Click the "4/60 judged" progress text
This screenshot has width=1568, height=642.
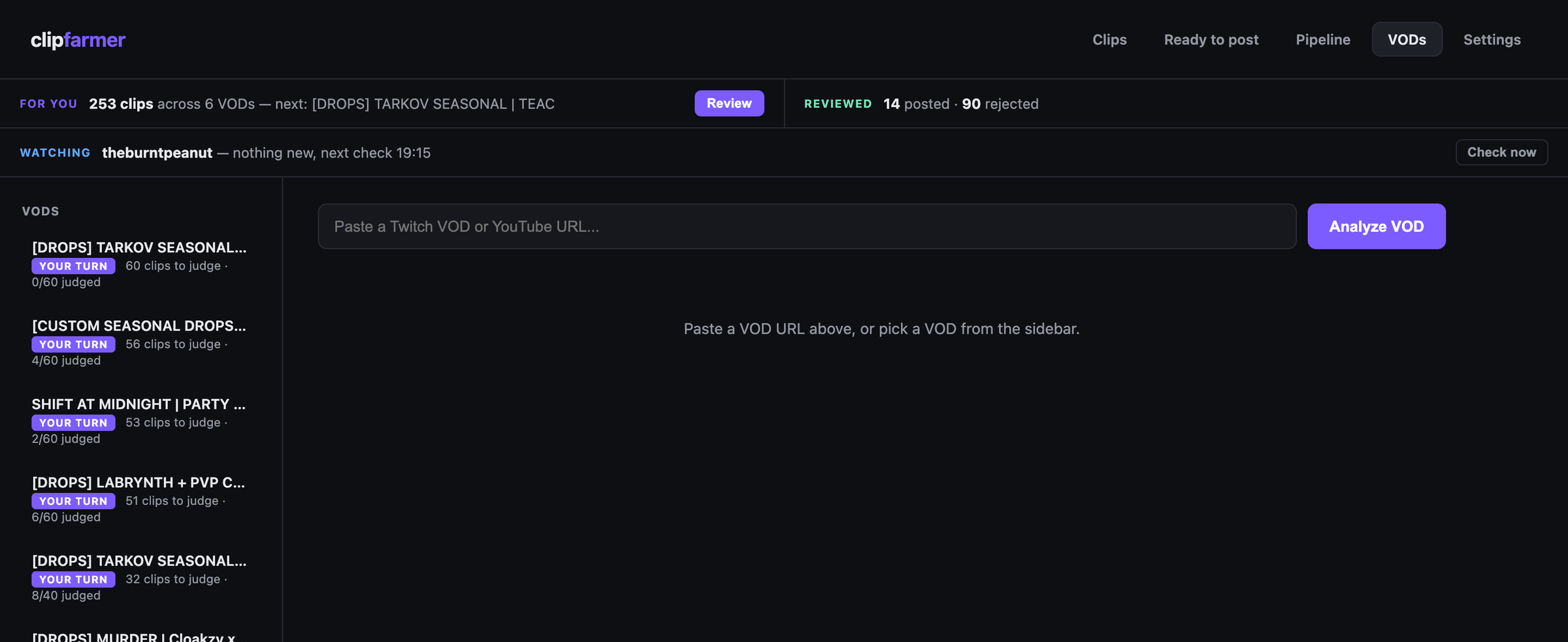tap(66, 361)
